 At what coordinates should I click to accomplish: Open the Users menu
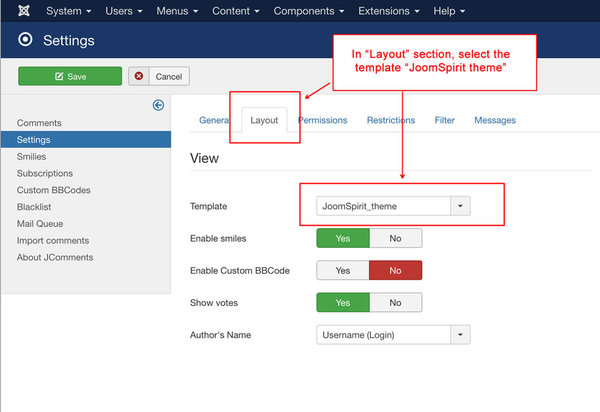pyautogui.click(x=124, y=11)
